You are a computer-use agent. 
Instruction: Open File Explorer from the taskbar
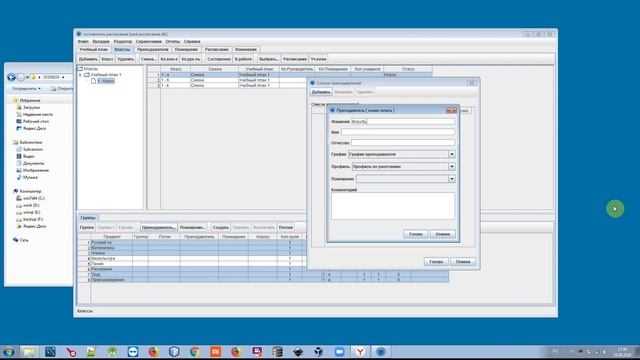tap(29, 351)
